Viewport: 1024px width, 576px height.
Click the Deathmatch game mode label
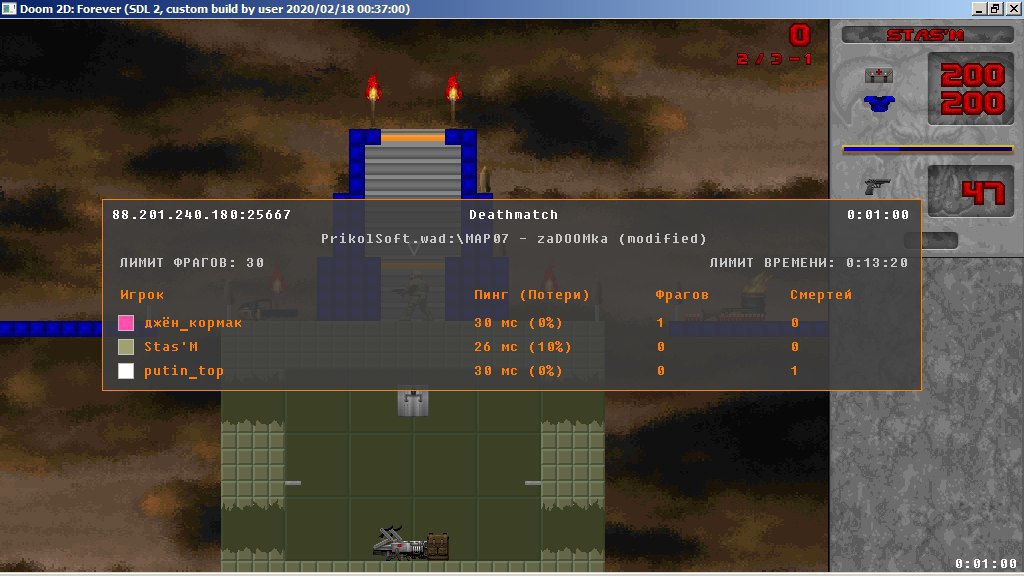click(x=513, y=214)
